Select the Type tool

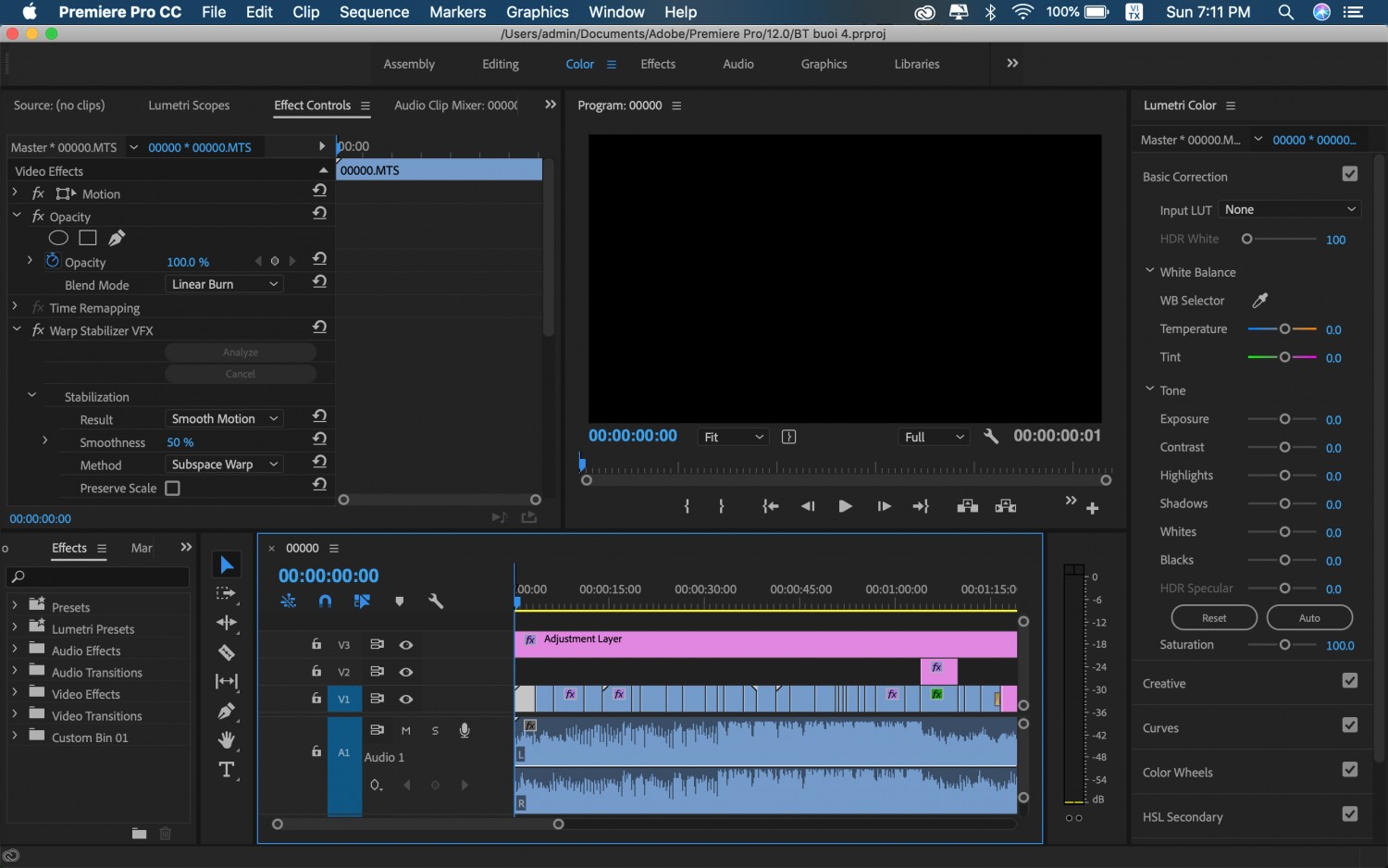pyautogui.click(x=227, y=770)
